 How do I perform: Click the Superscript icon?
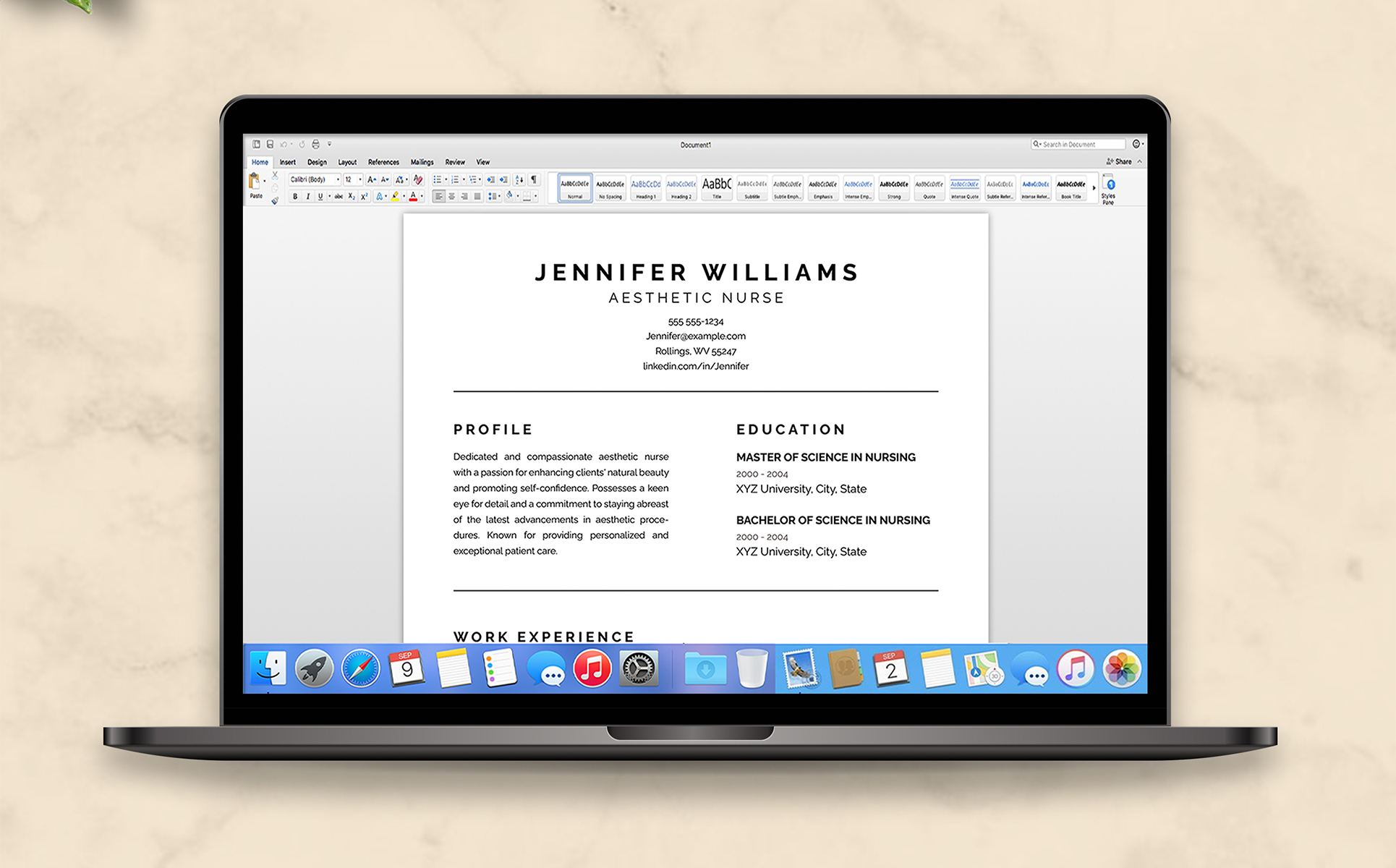[x=364, y=196]
